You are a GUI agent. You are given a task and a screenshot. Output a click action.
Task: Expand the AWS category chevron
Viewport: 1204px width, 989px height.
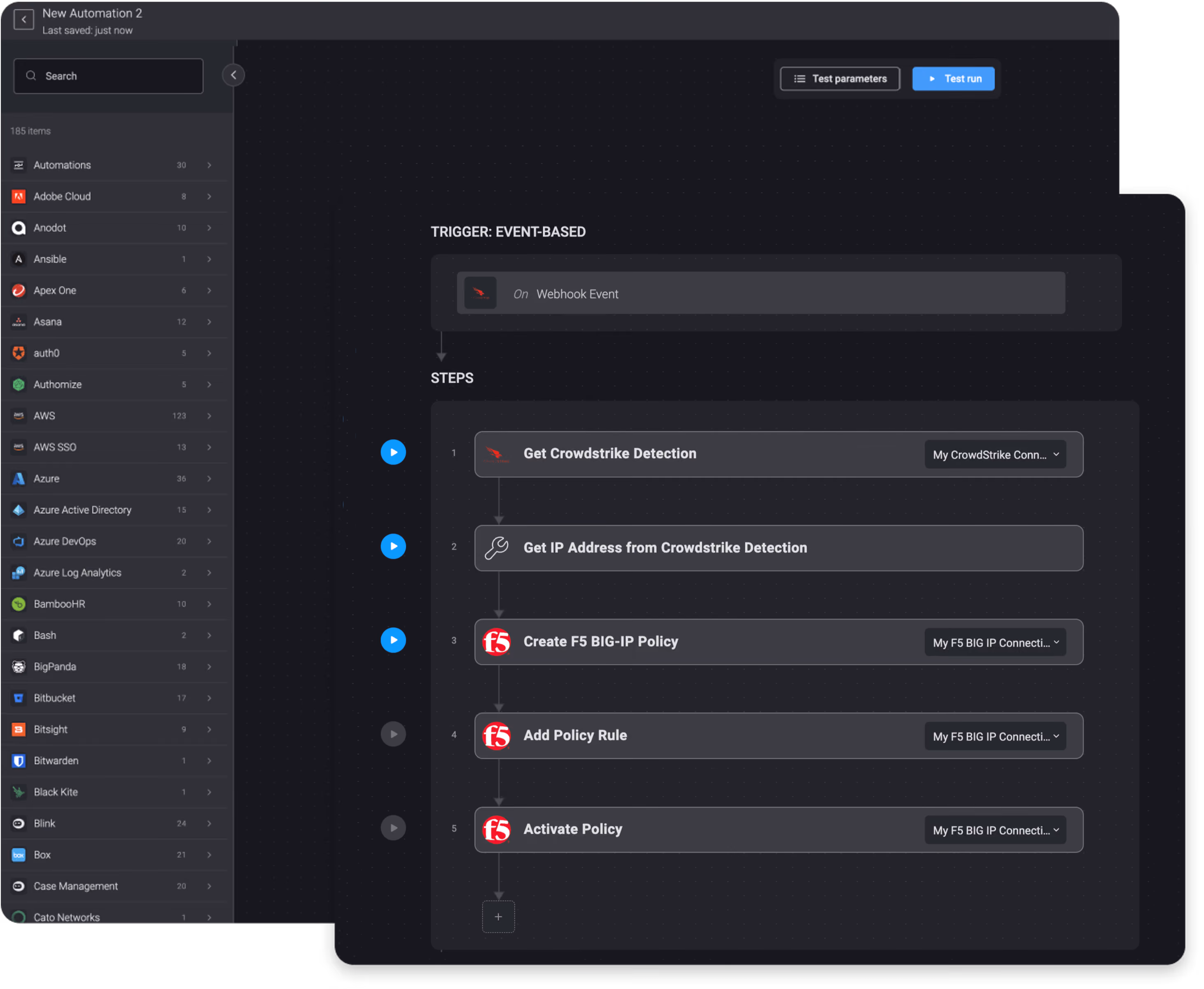pos(210,416)
